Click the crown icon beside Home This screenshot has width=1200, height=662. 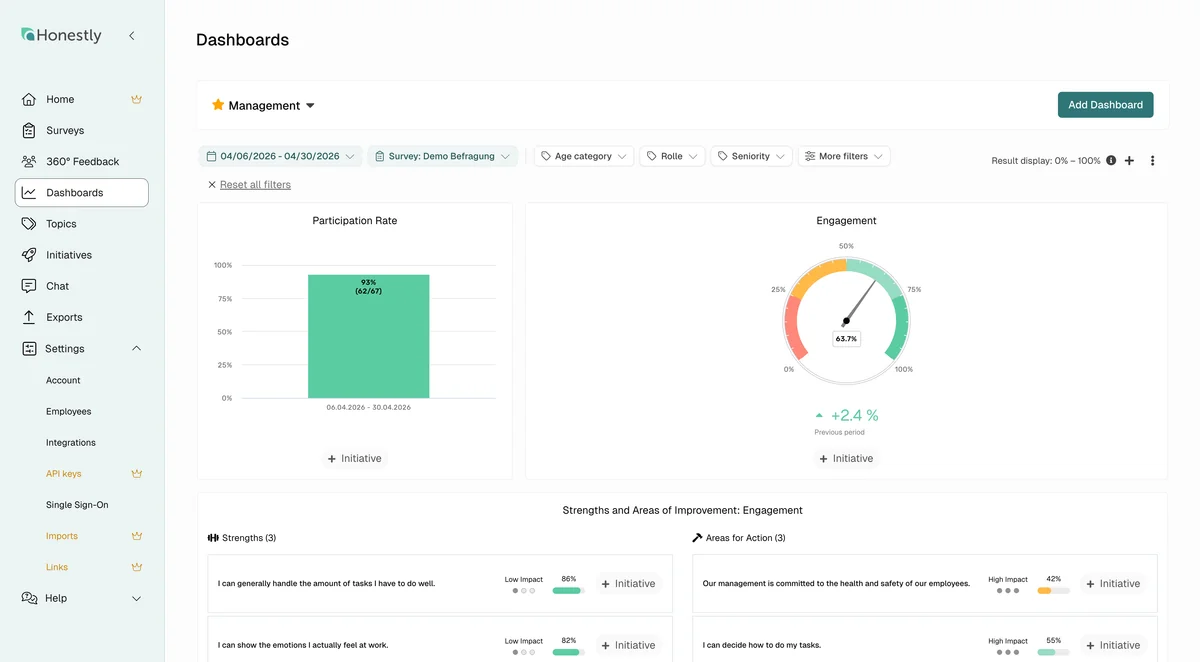pos(137,99)
